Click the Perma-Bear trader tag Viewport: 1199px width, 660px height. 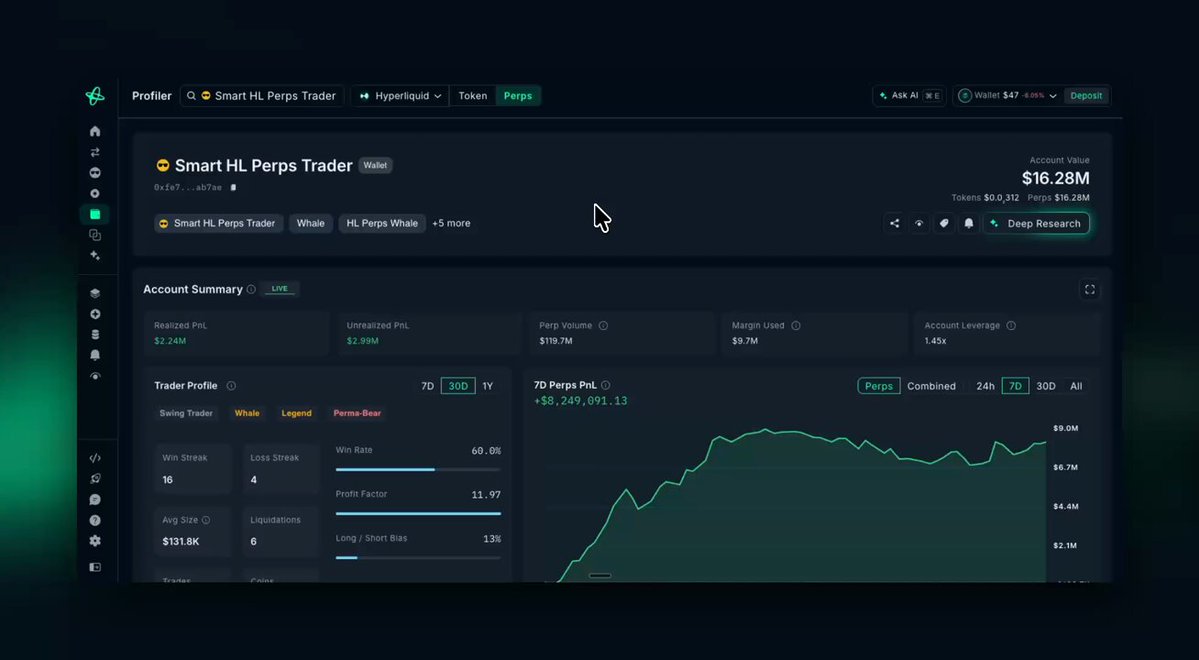tap(357, 413)
